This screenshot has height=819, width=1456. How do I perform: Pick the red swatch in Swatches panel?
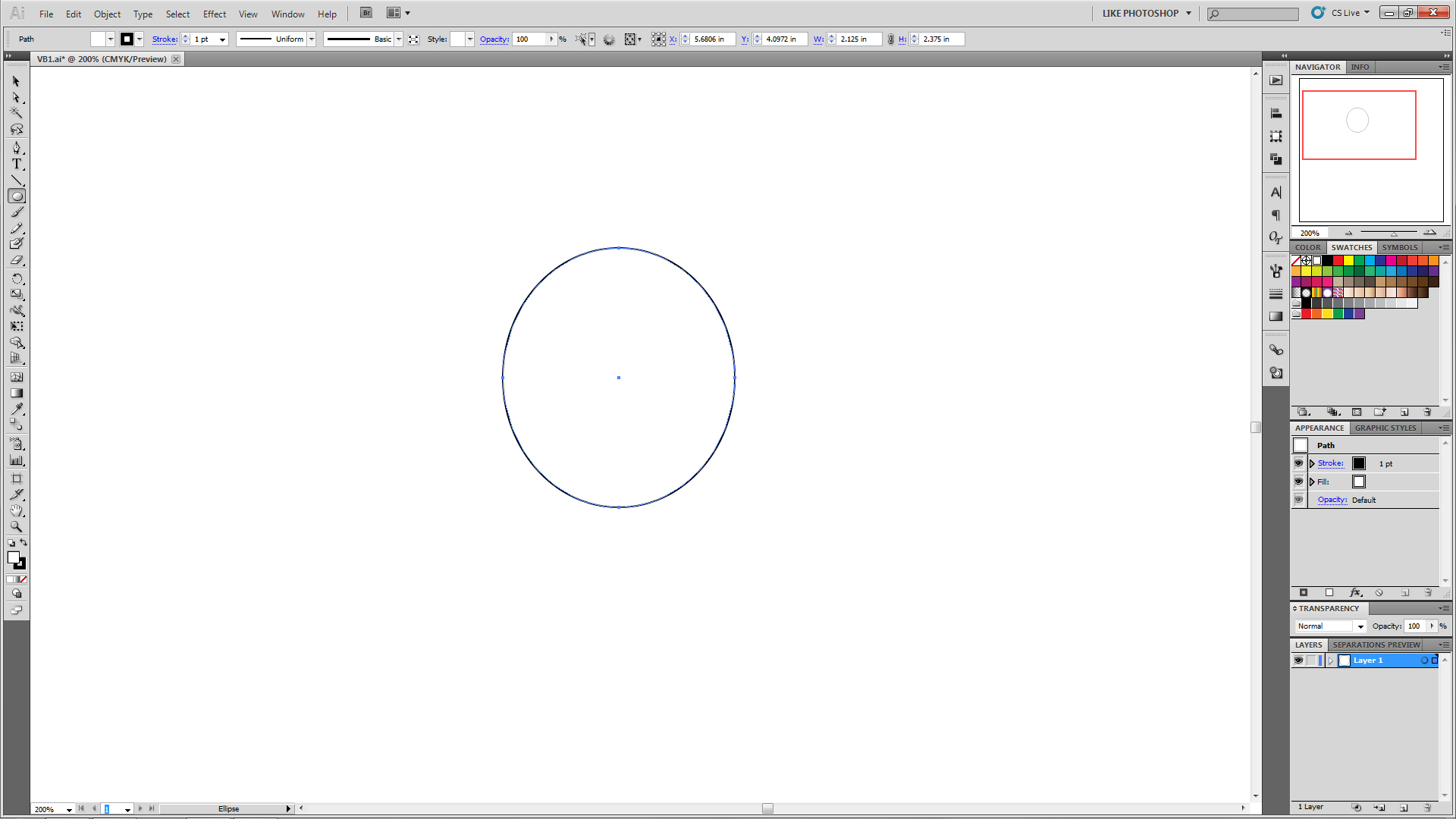click(1338, 261)
